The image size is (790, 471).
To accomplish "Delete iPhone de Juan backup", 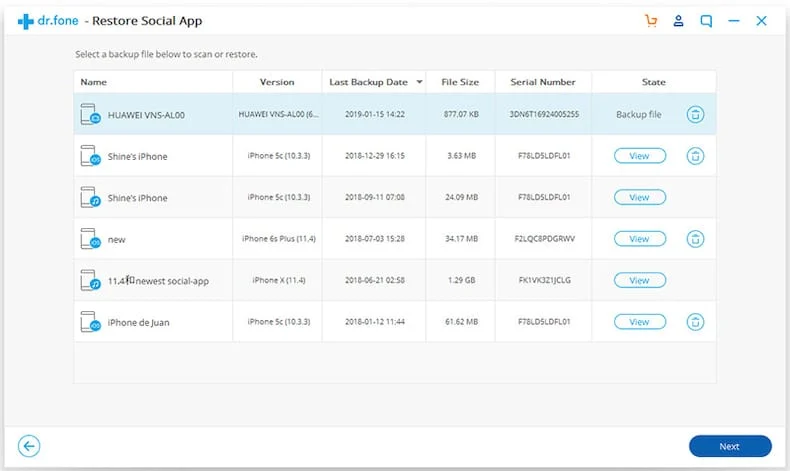I will coord(695,322).
